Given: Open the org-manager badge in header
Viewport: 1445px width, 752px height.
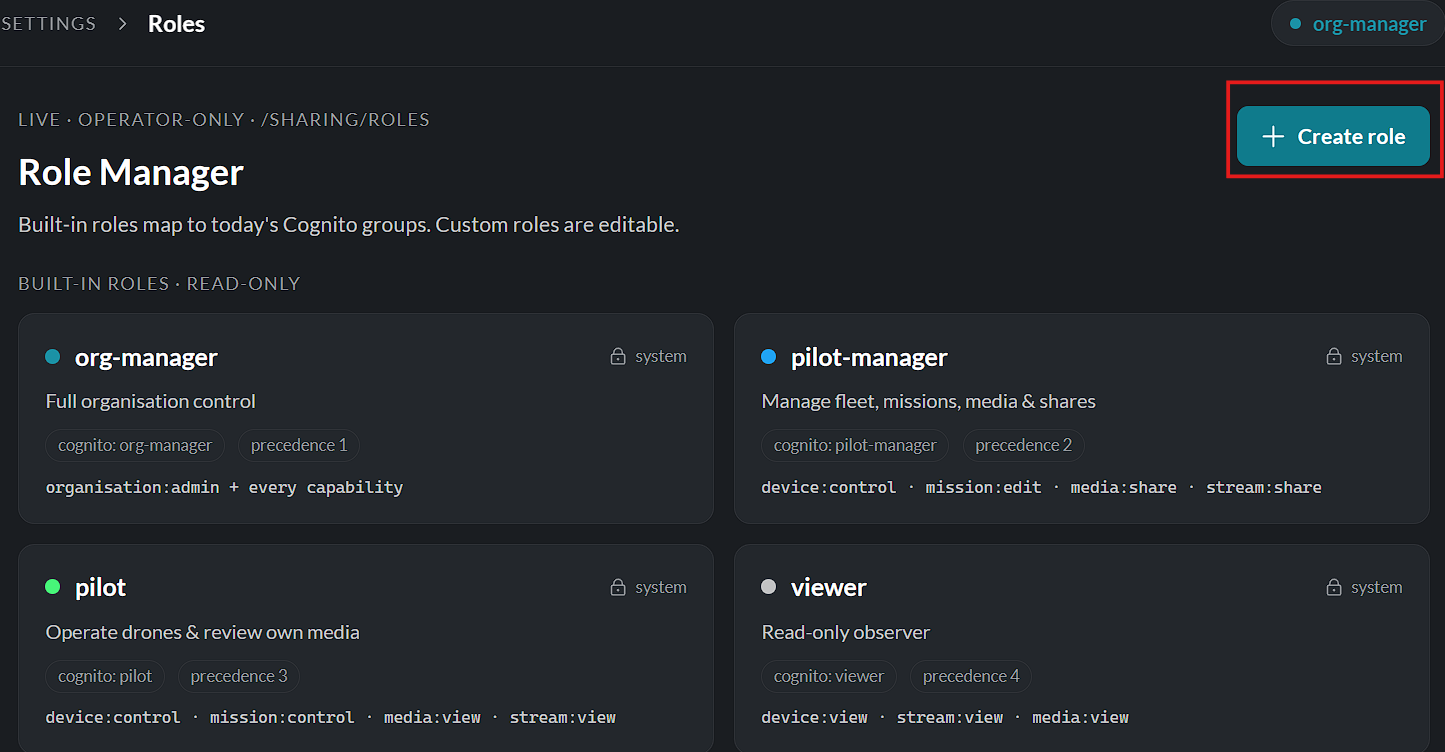Looking at the screenshot, I should (1357, 24).
